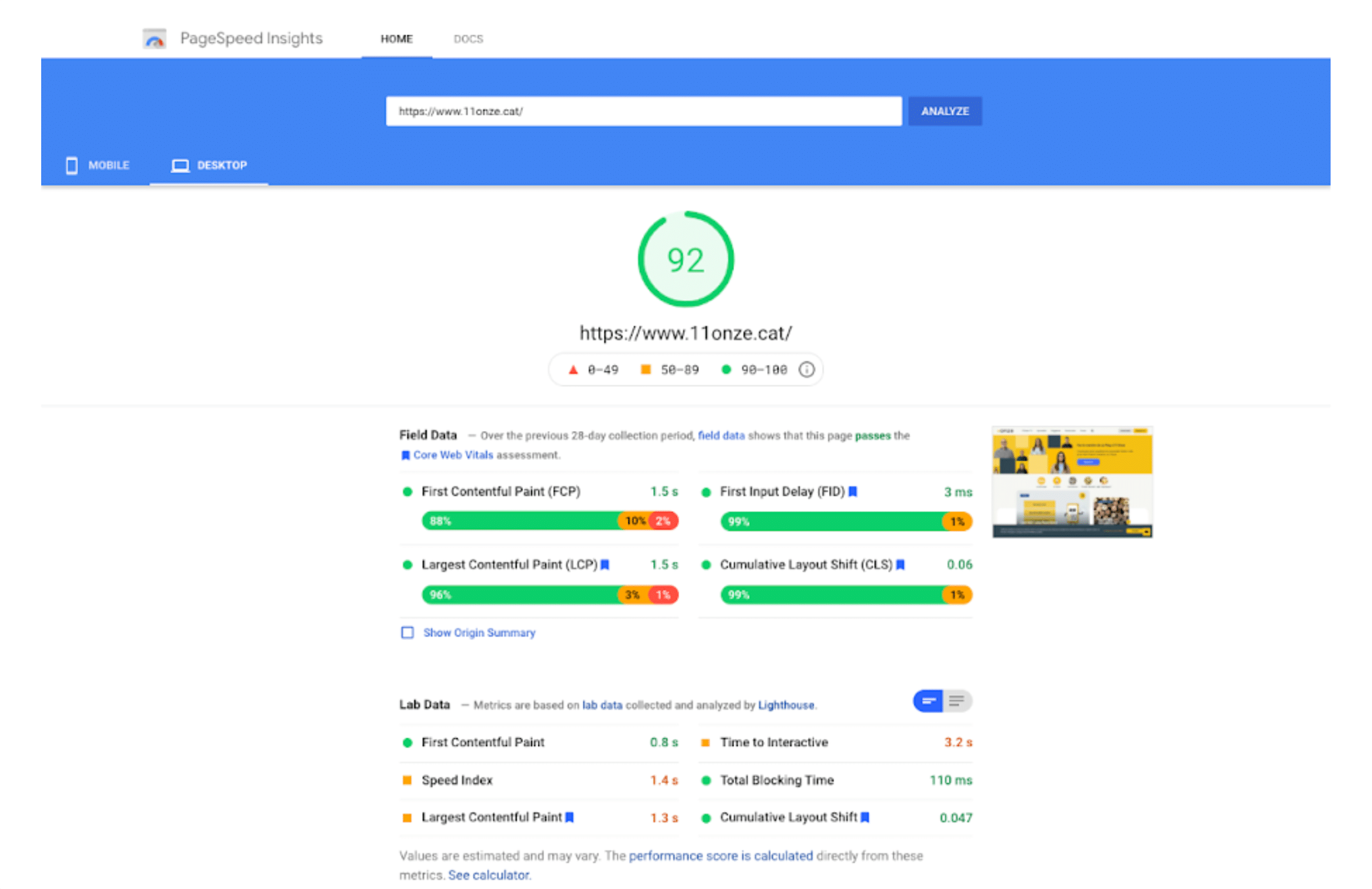This screenshot has height=889, width=1372.
Task: Enable the Show Origin Summary checkbox
Action: tap(407, 633)
